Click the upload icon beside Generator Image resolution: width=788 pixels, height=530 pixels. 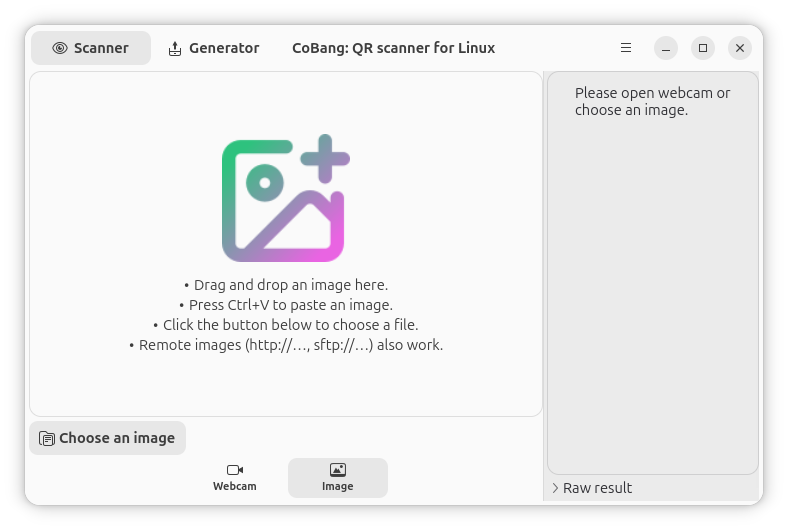click(174, 48)
